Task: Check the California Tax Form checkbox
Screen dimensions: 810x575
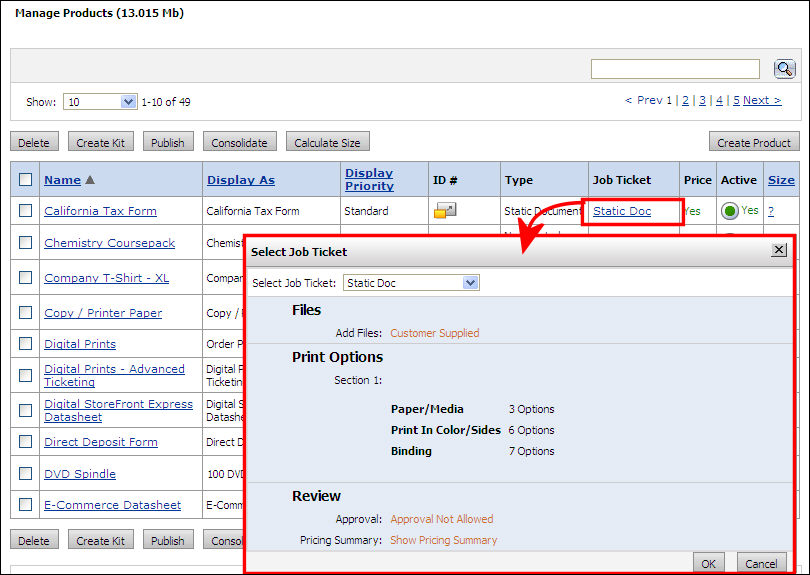Action: point(25,211)
